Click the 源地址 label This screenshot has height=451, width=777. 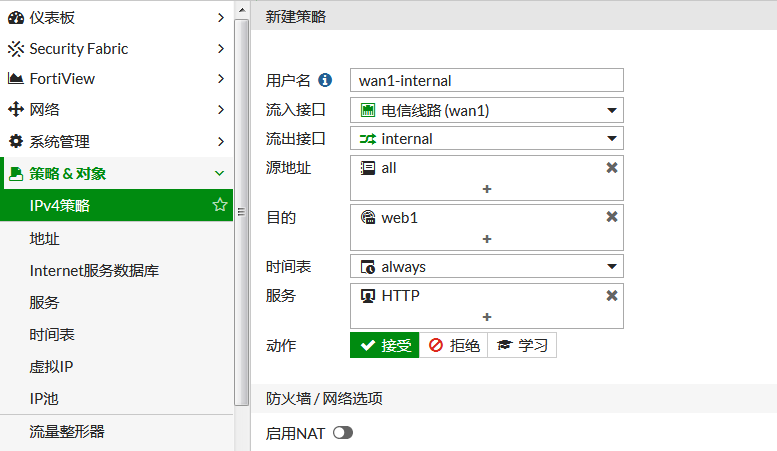pos(288,168)
